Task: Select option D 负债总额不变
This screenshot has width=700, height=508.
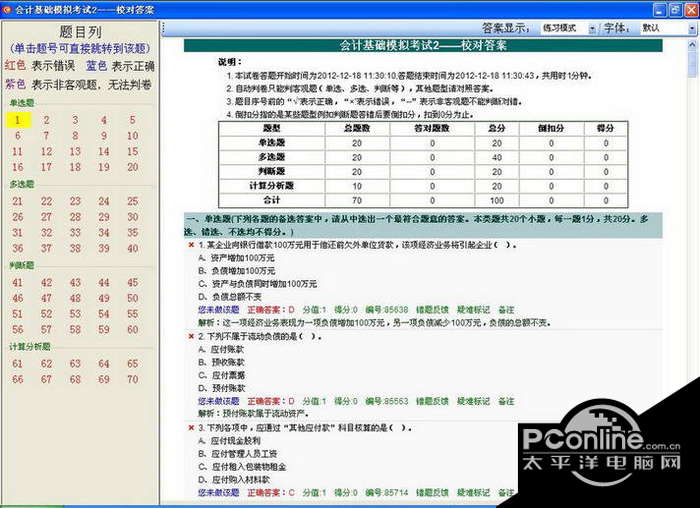Action: (x=230, y=297)
